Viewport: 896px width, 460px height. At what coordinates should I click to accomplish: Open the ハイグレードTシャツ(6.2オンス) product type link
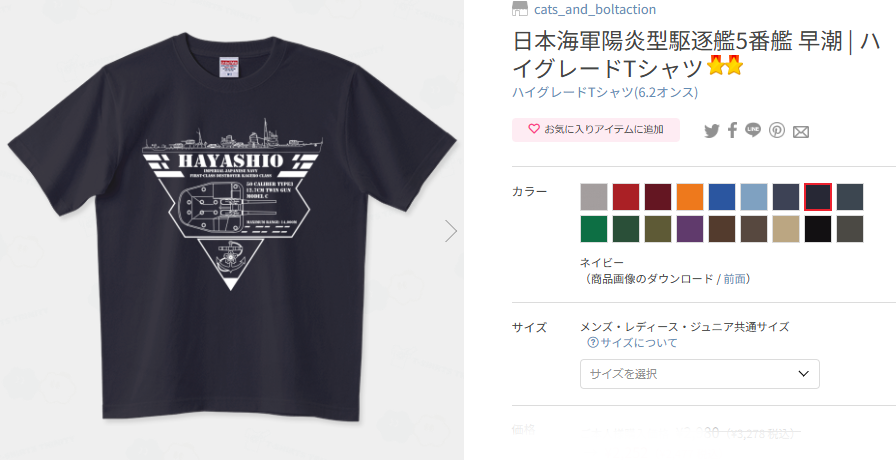click(x=605, y=92)
